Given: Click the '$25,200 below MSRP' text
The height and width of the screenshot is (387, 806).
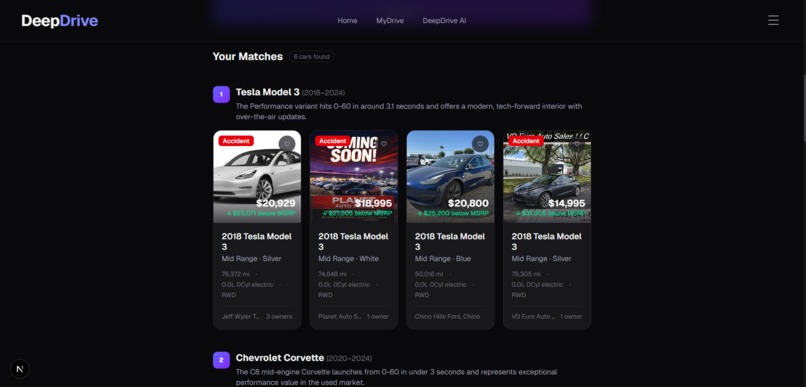Looking at the screenshot, I should [x=453, y=213].
